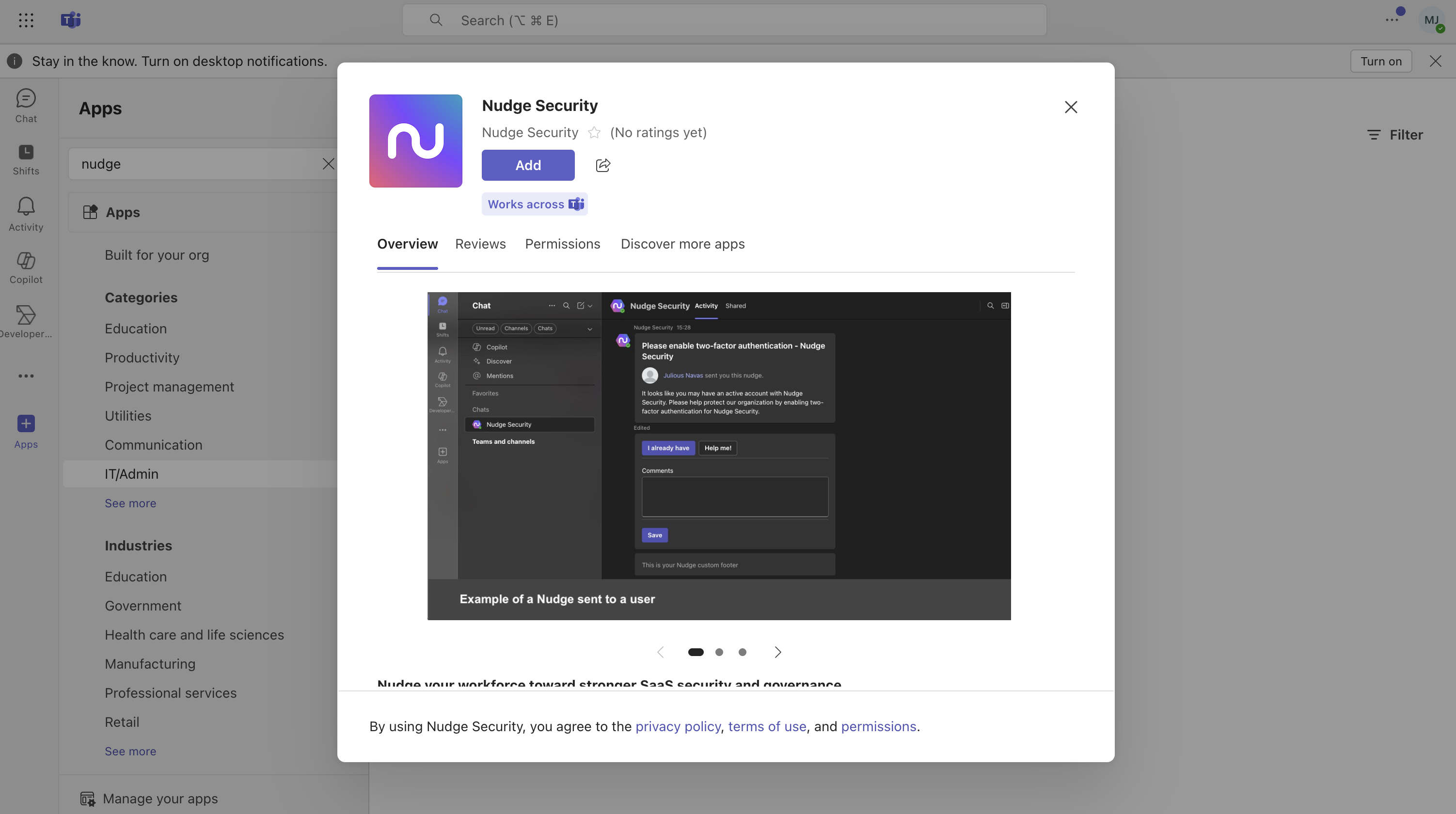Viewport: 1456px width, 814px height.
Task: Expand See more under Categories
Action: tap(130, 503)
